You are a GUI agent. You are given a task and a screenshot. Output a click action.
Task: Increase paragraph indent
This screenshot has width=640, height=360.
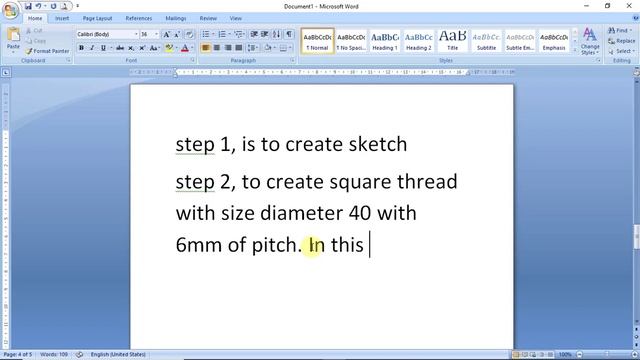(x=264, y=34)
